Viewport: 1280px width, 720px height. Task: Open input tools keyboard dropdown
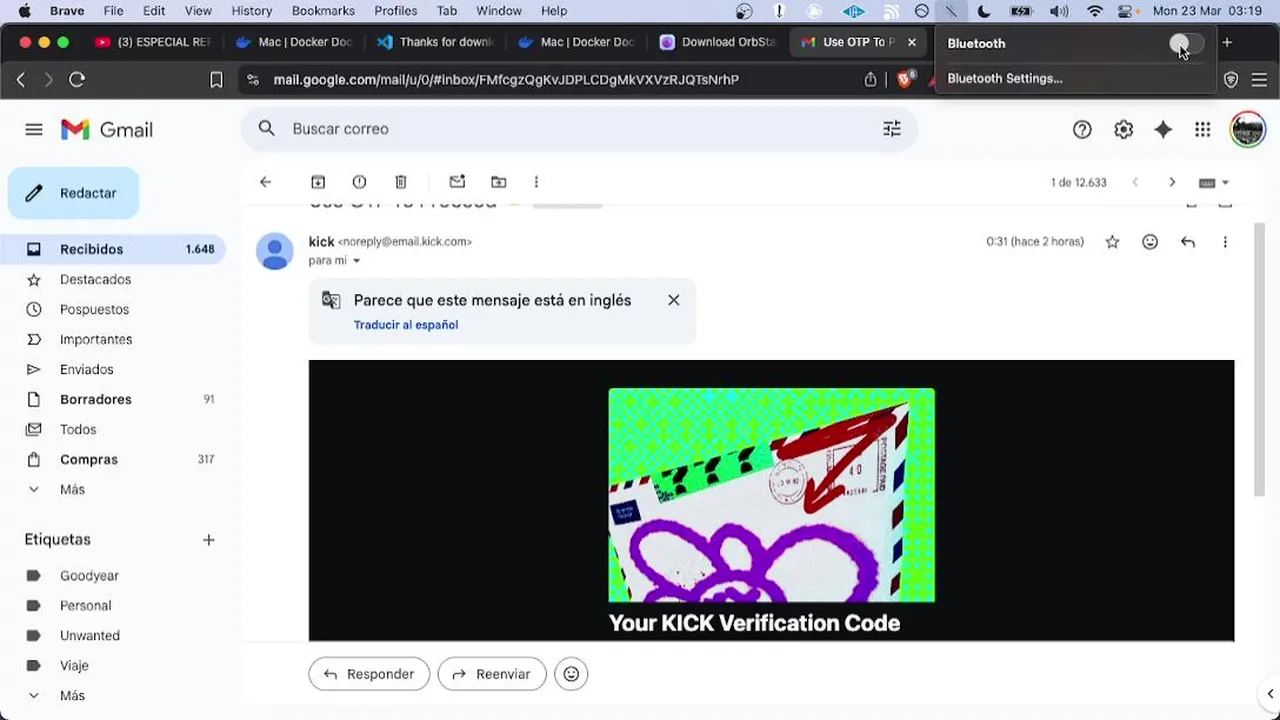point(1214,183)
